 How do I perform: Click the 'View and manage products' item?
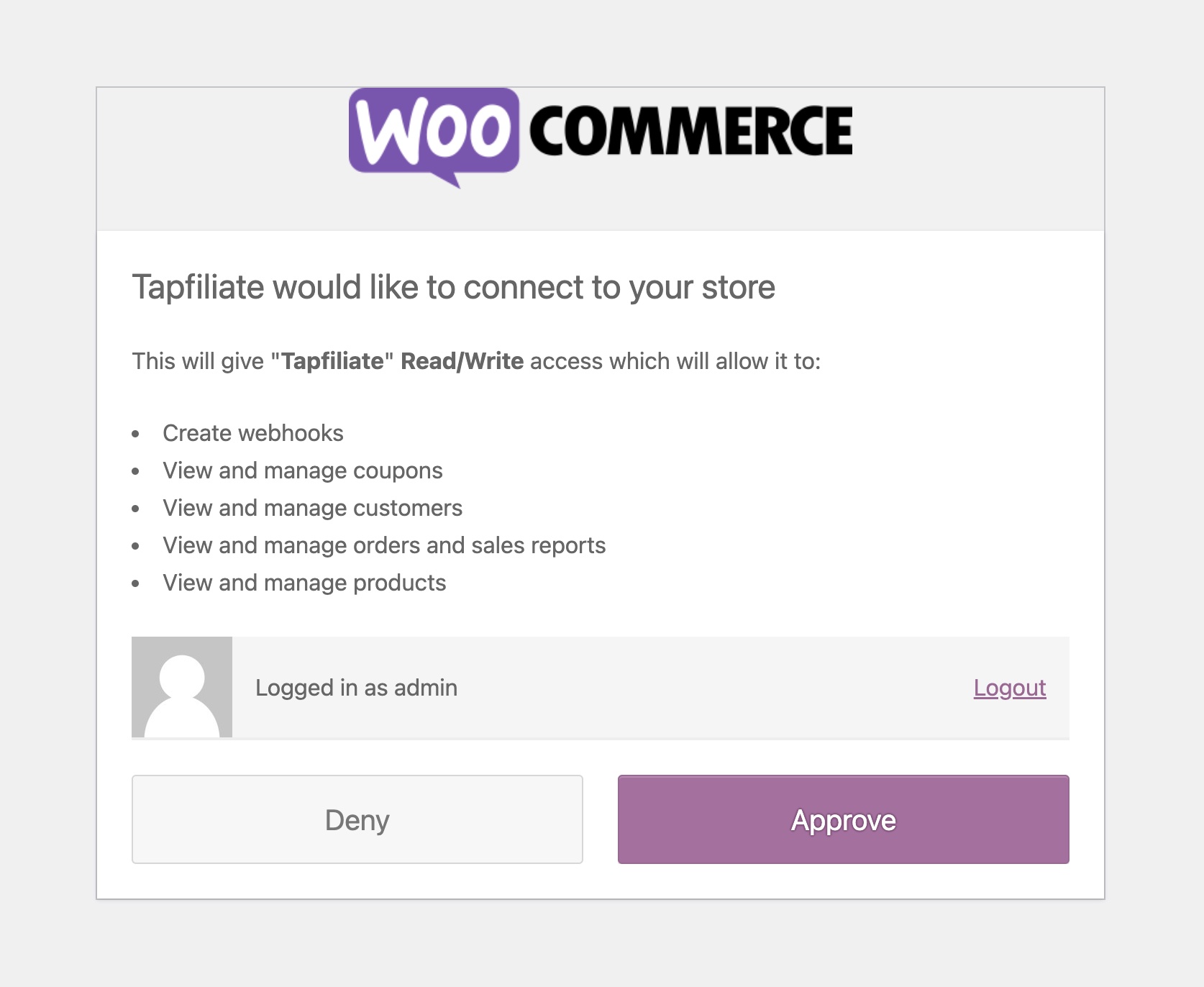[304, 583]
